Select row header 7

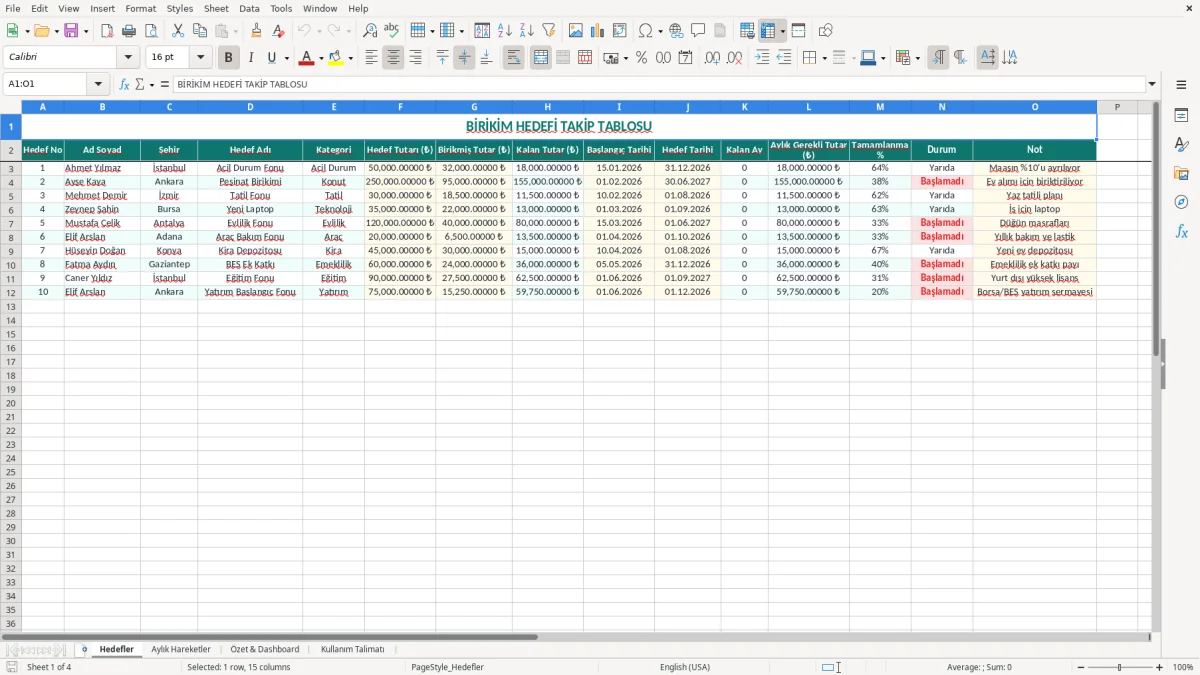click(x=11, y=223)
